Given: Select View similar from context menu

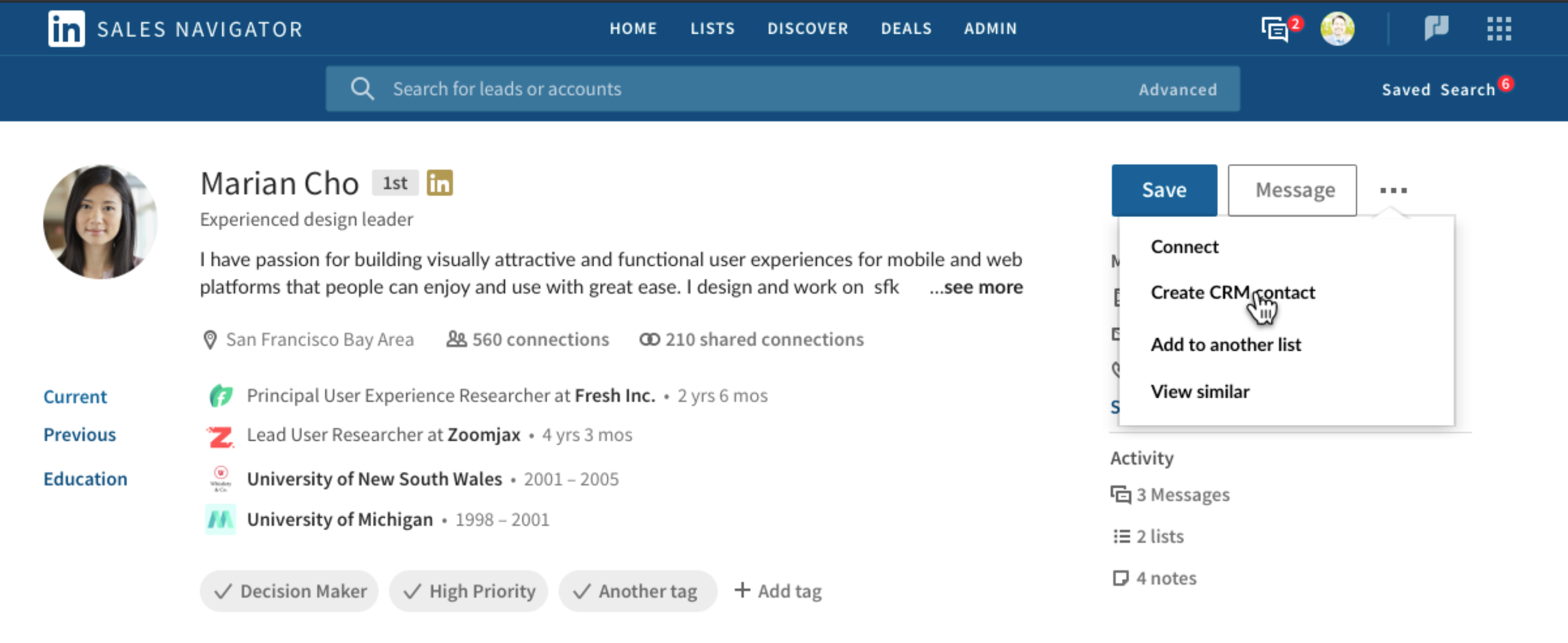Looking at the screenshot, I should click(x=1200, y=392).
